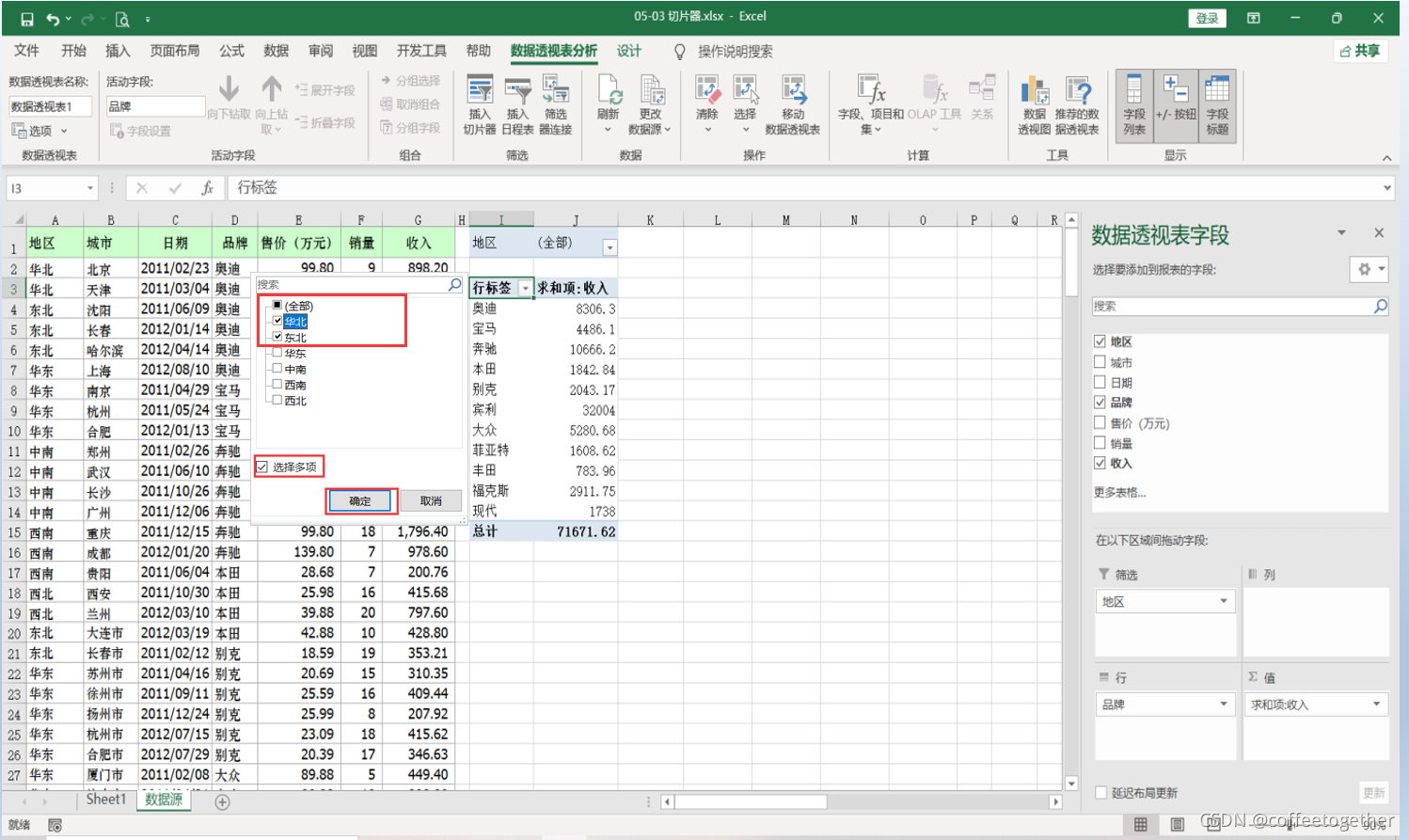Image resolution: width=1409 pixels, height=840 pixels.
Task: Insert a PivotChart (数据透视图)
Action: coord(1035,104)
